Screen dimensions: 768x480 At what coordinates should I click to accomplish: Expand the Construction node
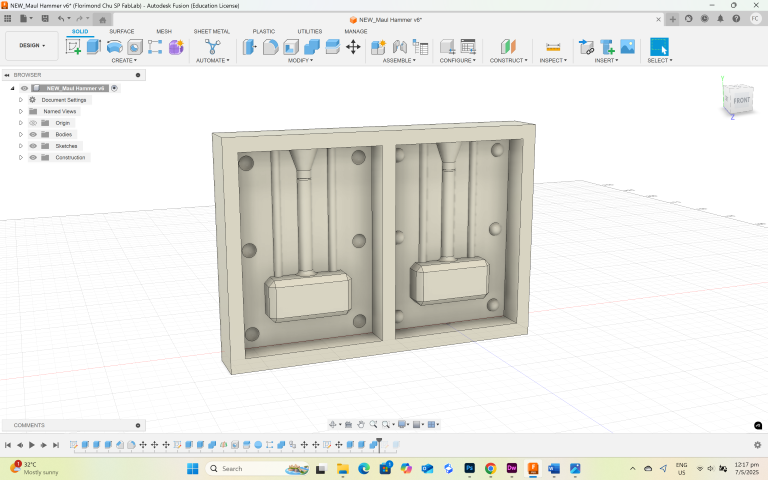(x=21, y=157)
